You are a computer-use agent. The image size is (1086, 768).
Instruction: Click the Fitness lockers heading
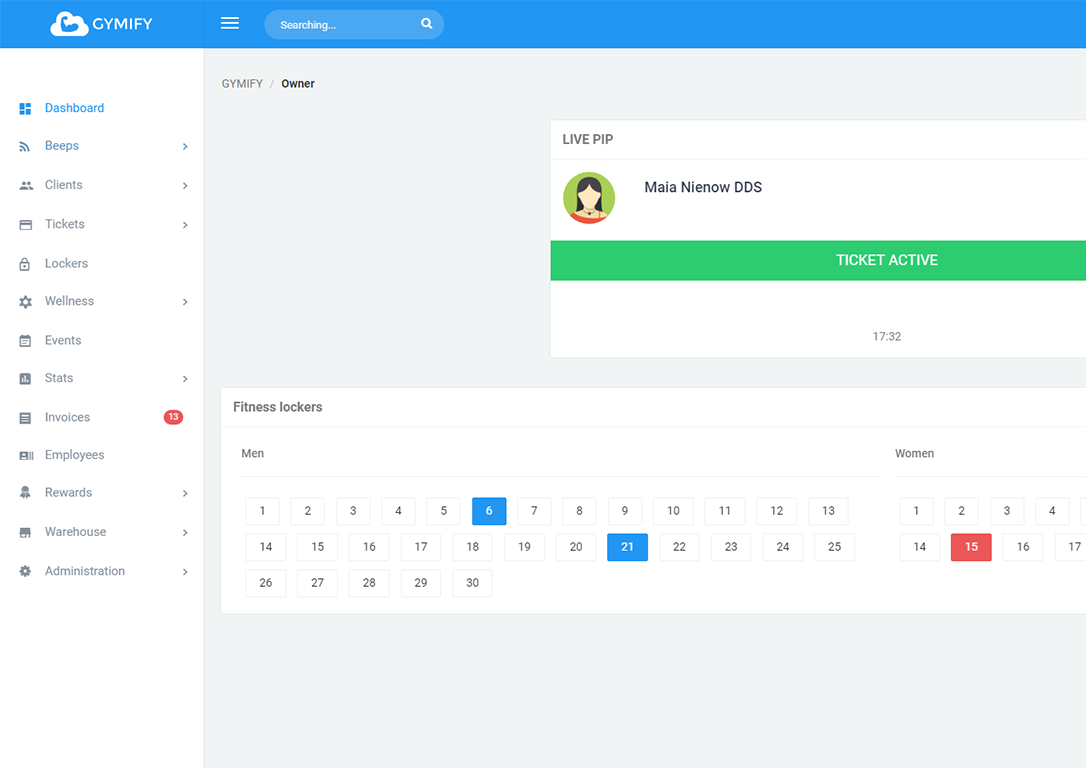pos(278,407)
